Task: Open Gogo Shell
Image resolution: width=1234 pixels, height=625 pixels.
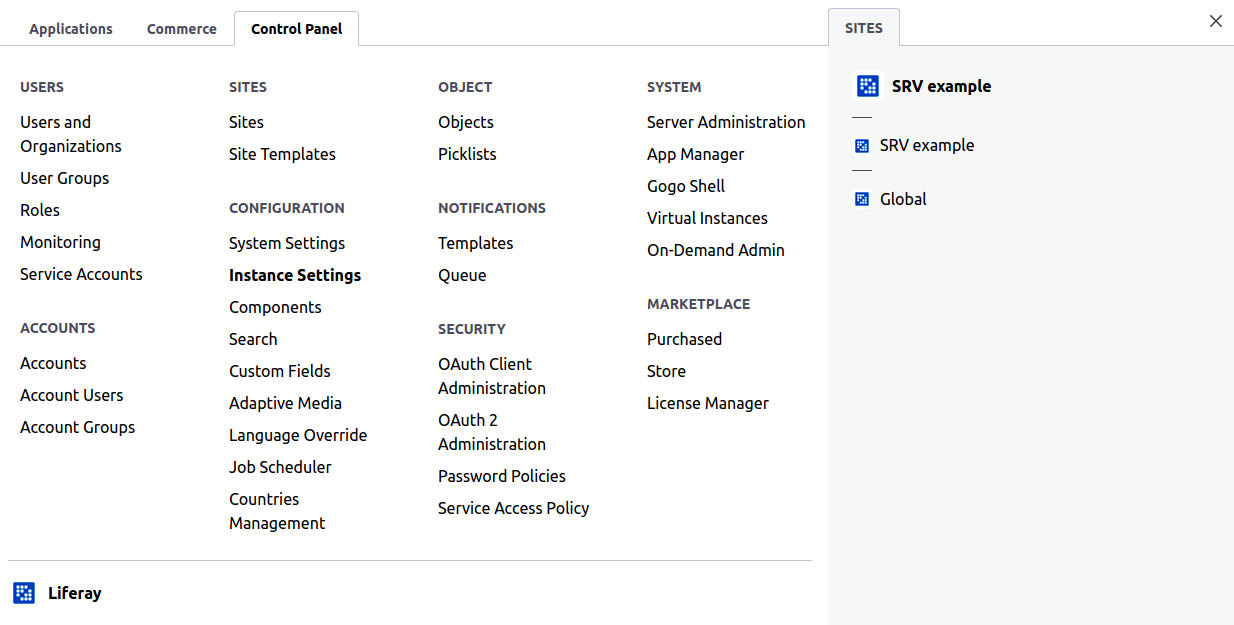Action: 686,186
